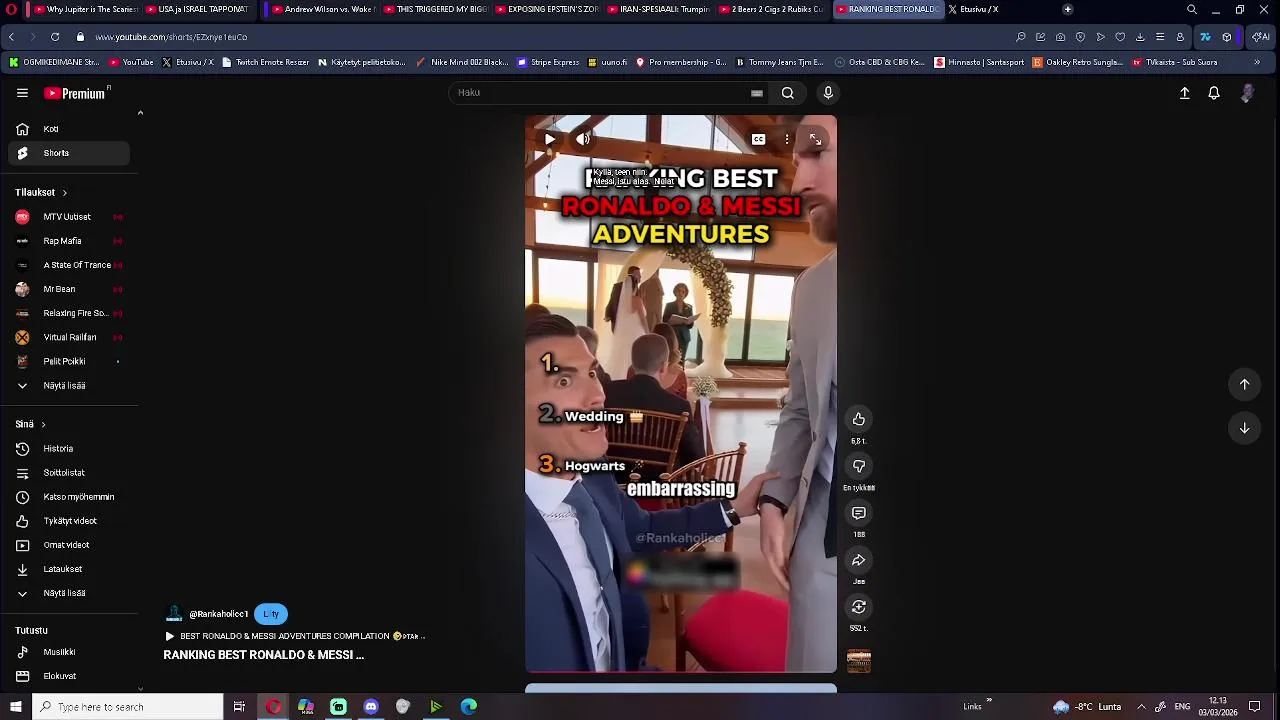Click the upload create icon
This screenshot has height=720, width=1280.
point(1185,93)
